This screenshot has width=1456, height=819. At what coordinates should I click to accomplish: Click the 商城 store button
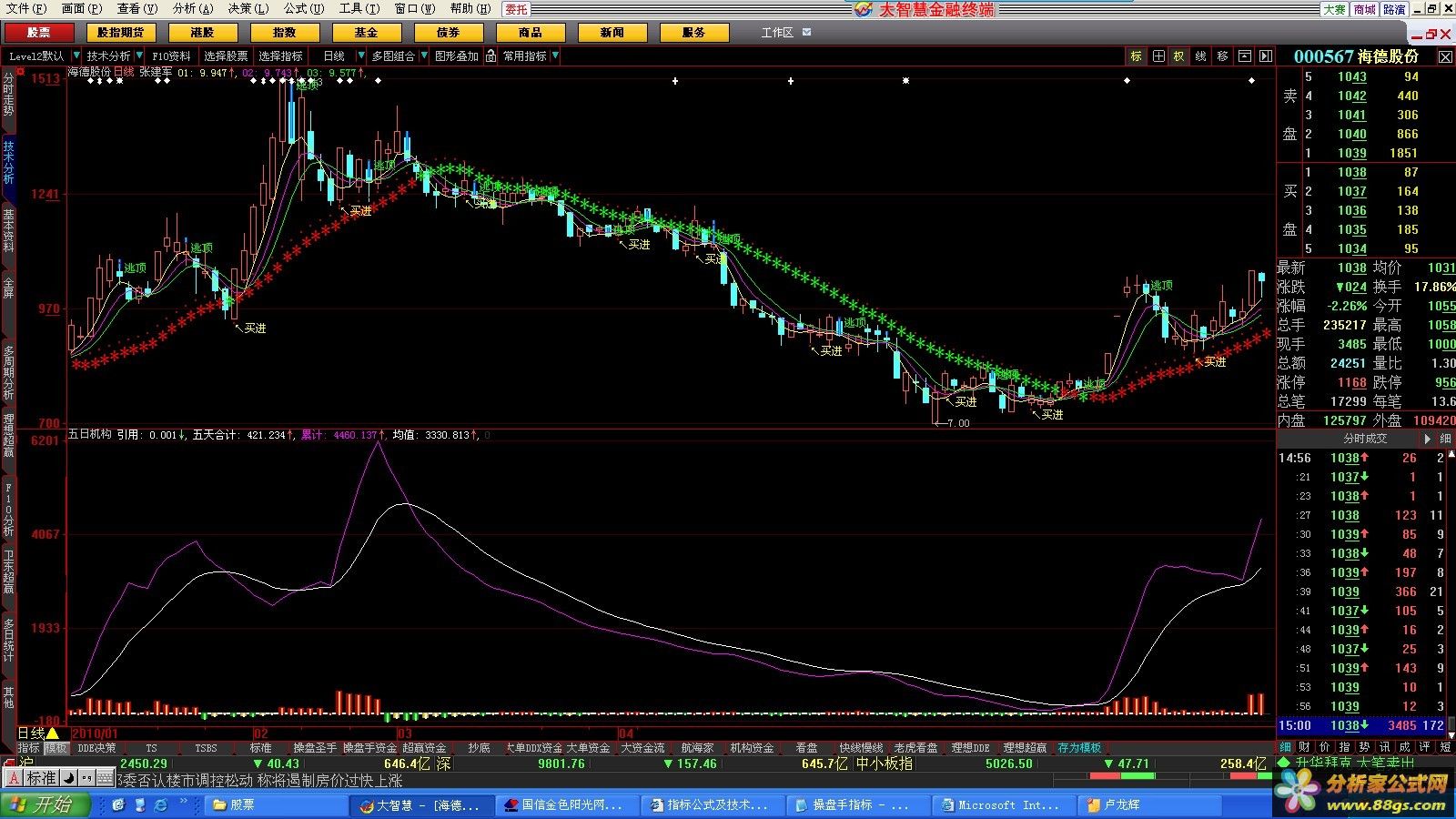1365,9
